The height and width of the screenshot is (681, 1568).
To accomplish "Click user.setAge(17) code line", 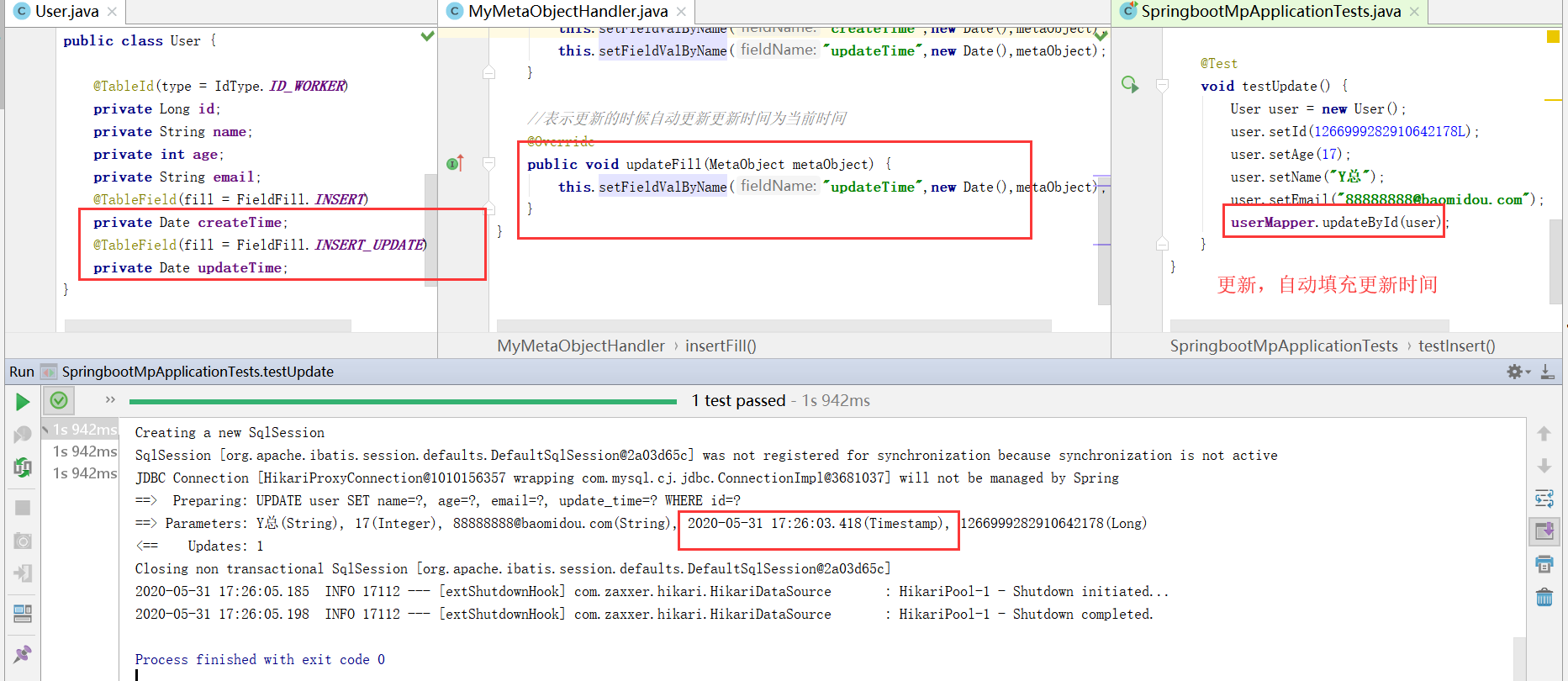I will tap(1291, 155).
